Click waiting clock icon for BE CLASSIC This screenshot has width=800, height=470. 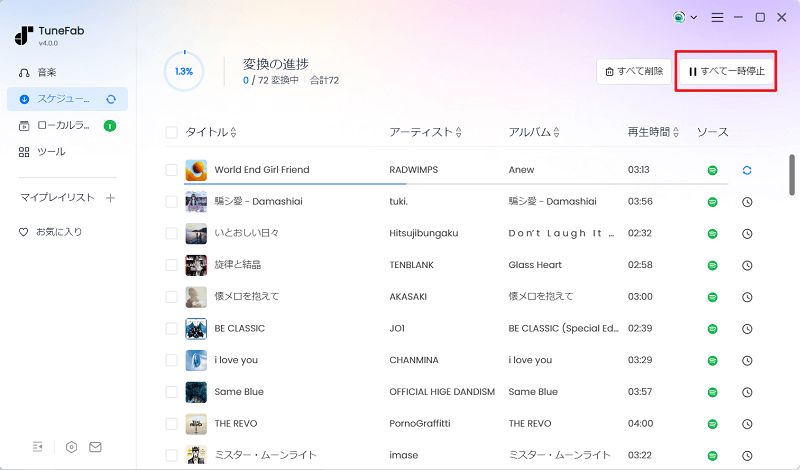coord(747,329)
